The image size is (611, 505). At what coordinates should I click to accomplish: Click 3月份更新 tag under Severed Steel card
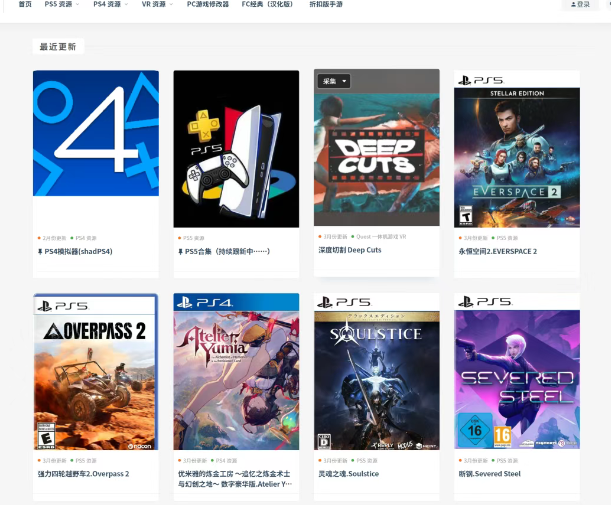coord(473,461)
